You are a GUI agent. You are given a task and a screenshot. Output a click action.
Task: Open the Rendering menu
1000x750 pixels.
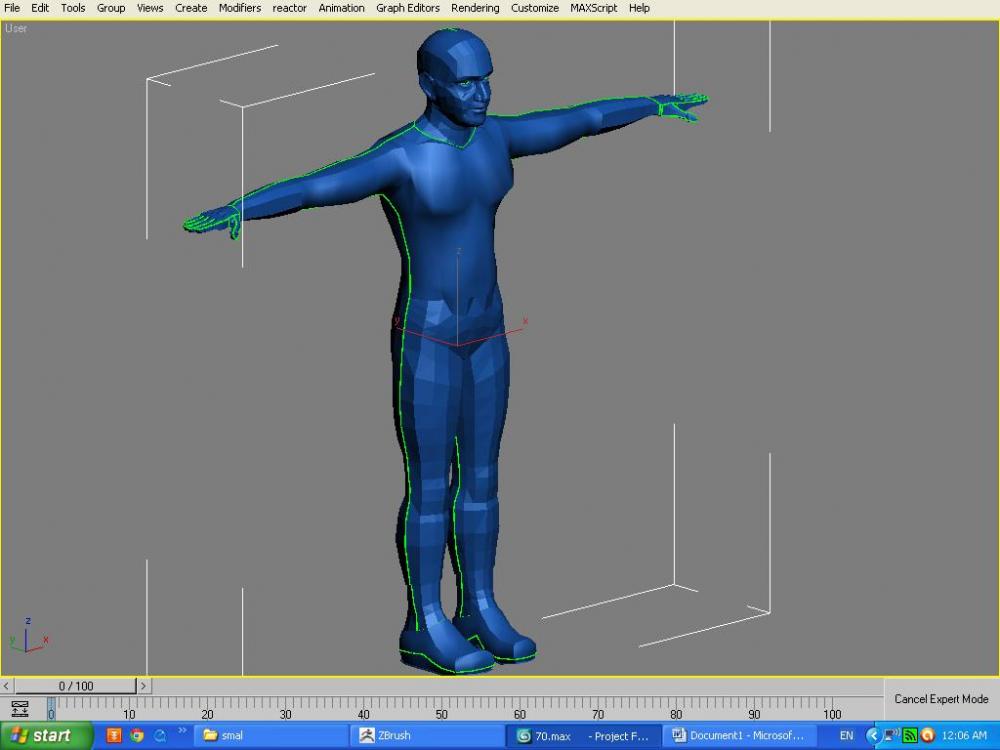coord(475,8)
